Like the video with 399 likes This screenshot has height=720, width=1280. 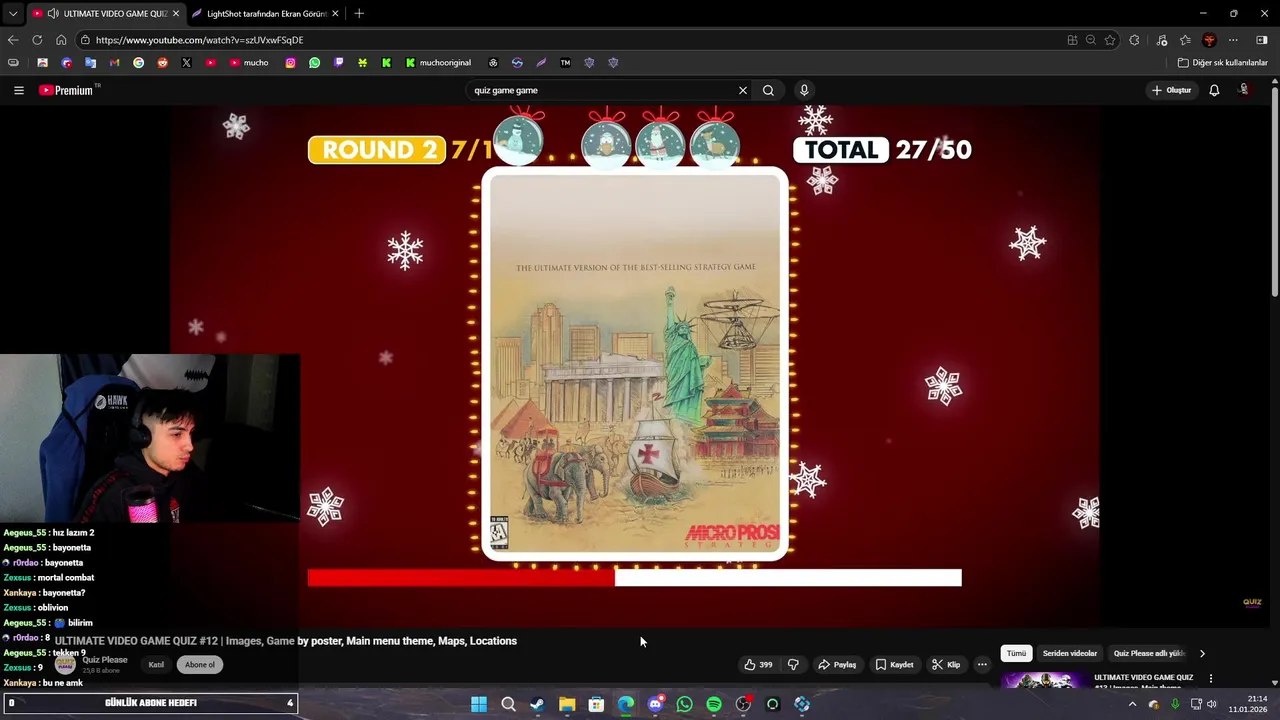[x=758, y=664]
